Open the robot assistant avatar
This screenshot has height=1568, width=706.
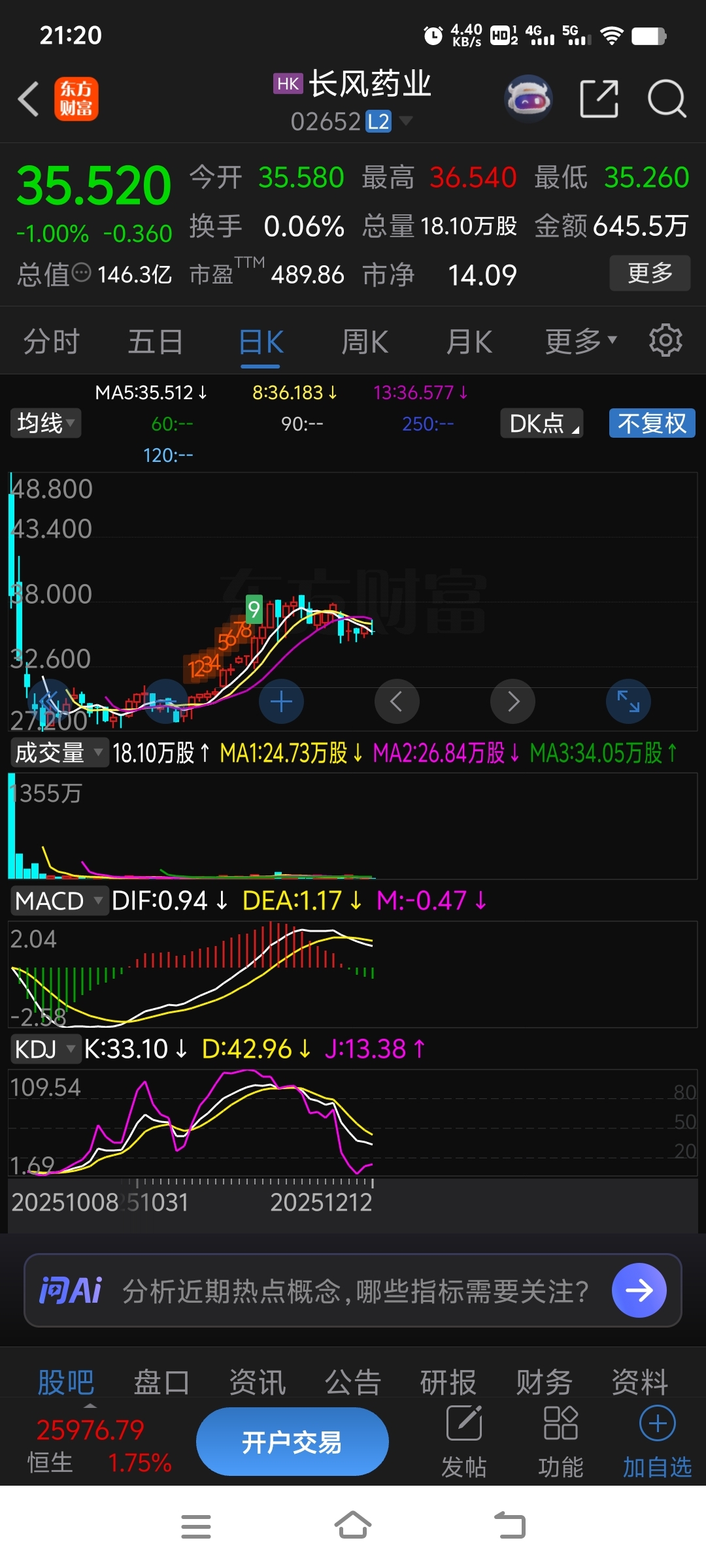[x=528, y=99]
